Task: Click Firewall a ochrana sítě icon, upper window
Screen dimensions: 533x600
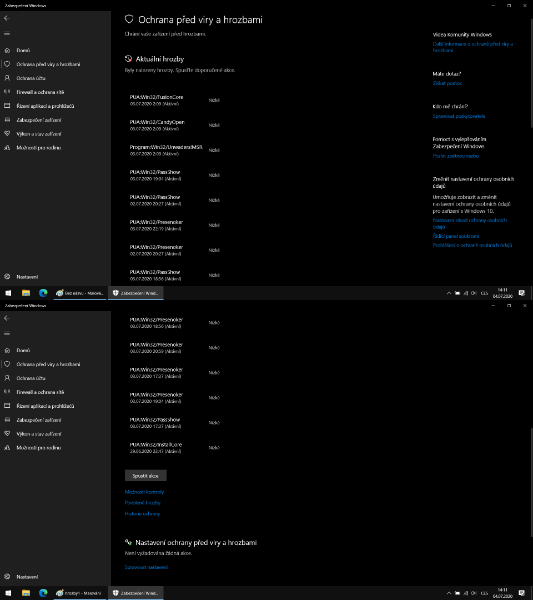Action: click(7, 92)
